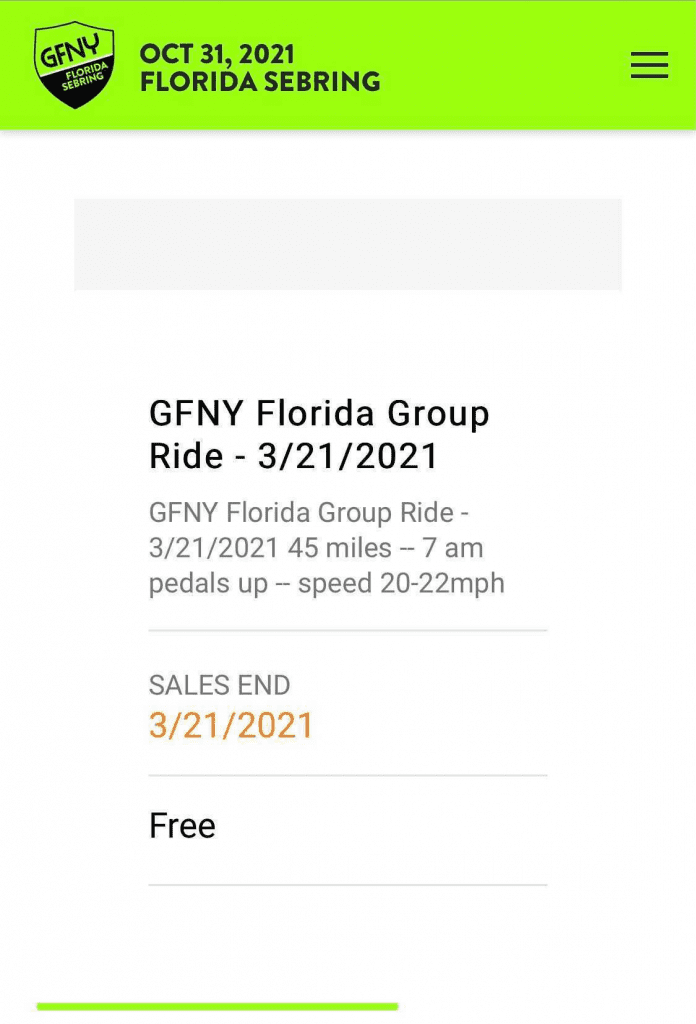Image resolution: width=696 pixels, height=1024 pixels.
Task: Click the OCT 31, 2021 header text
Action: pos(217,54)
